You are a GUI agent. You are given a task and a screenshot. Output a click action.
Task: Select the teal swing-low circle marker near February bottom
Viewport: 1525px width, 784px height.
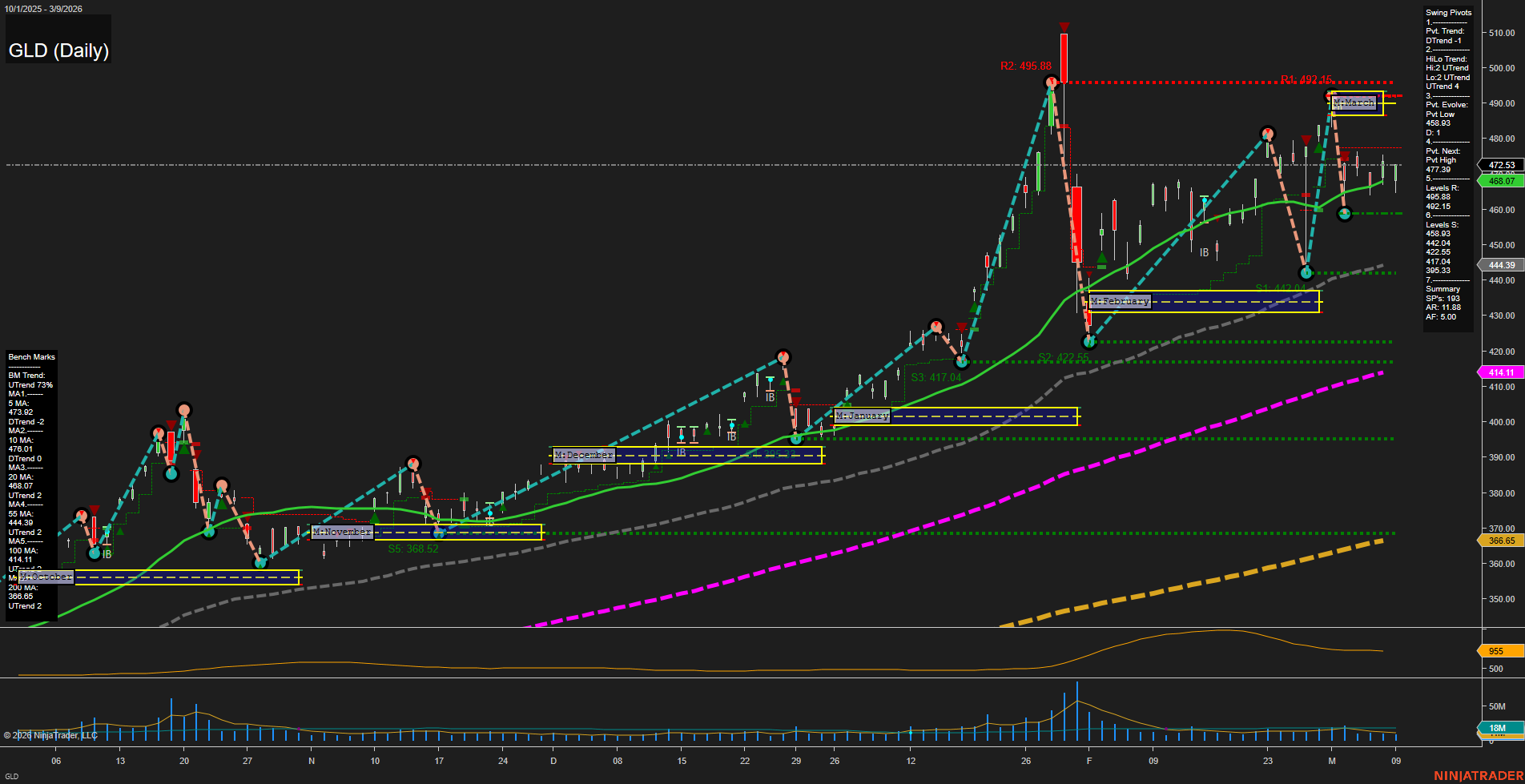click(x=1089, y=340)
